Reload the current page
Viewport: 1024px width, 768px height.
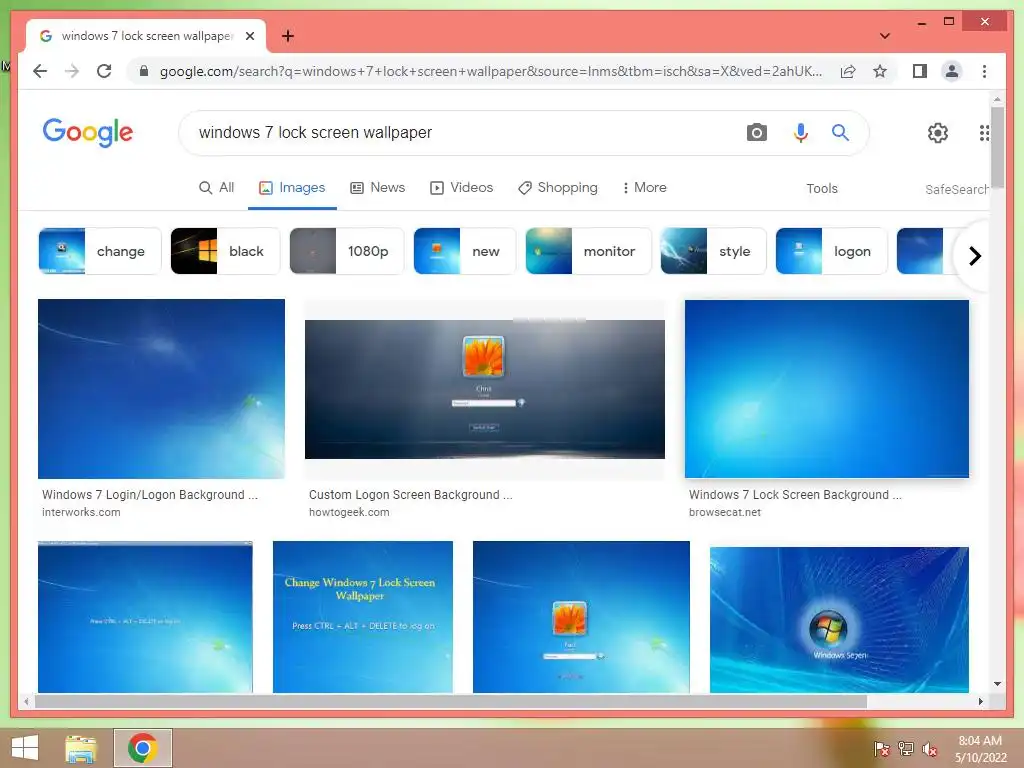(x=104, y=71)
